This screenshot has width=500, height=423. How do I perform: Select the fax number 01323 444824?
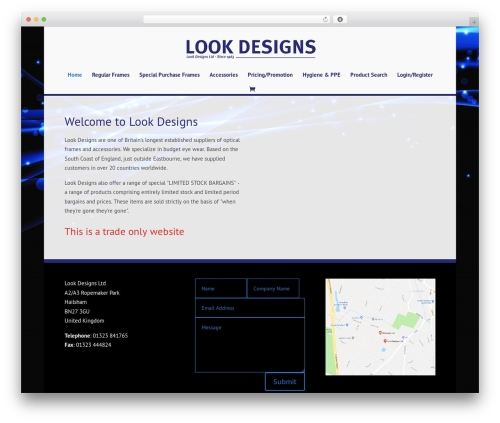pos(94,345)
